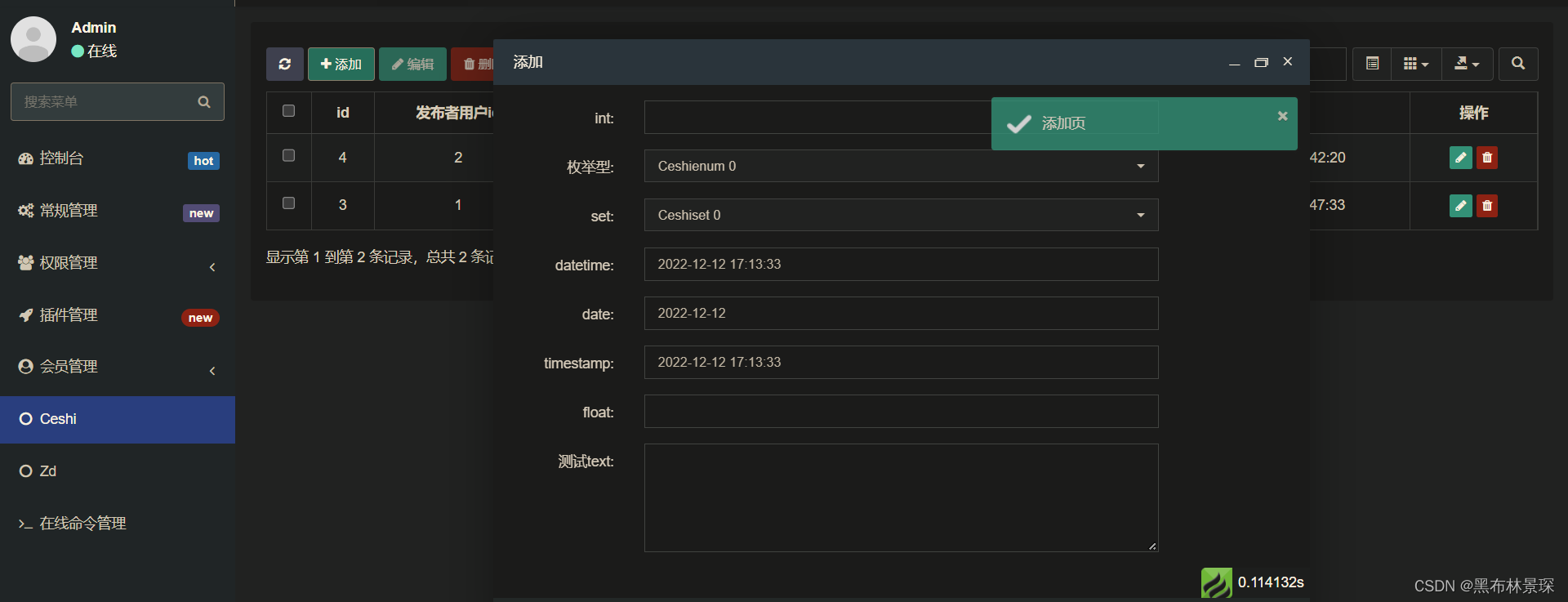The image size is (1568, 602).
Task: Click the sidebar menu search icon
Action: tap(204, 102)
